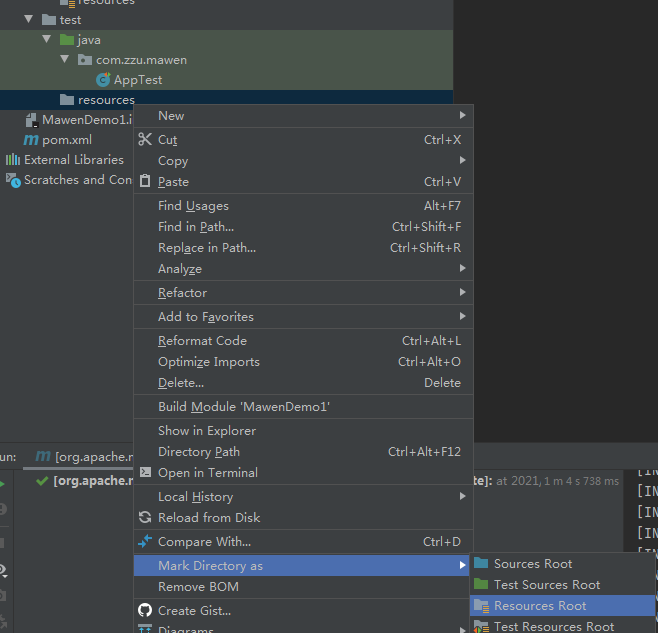Mark directory as Test Sources Root
Viewport: 658px width, 633px height.
click(x=562, y=584)
